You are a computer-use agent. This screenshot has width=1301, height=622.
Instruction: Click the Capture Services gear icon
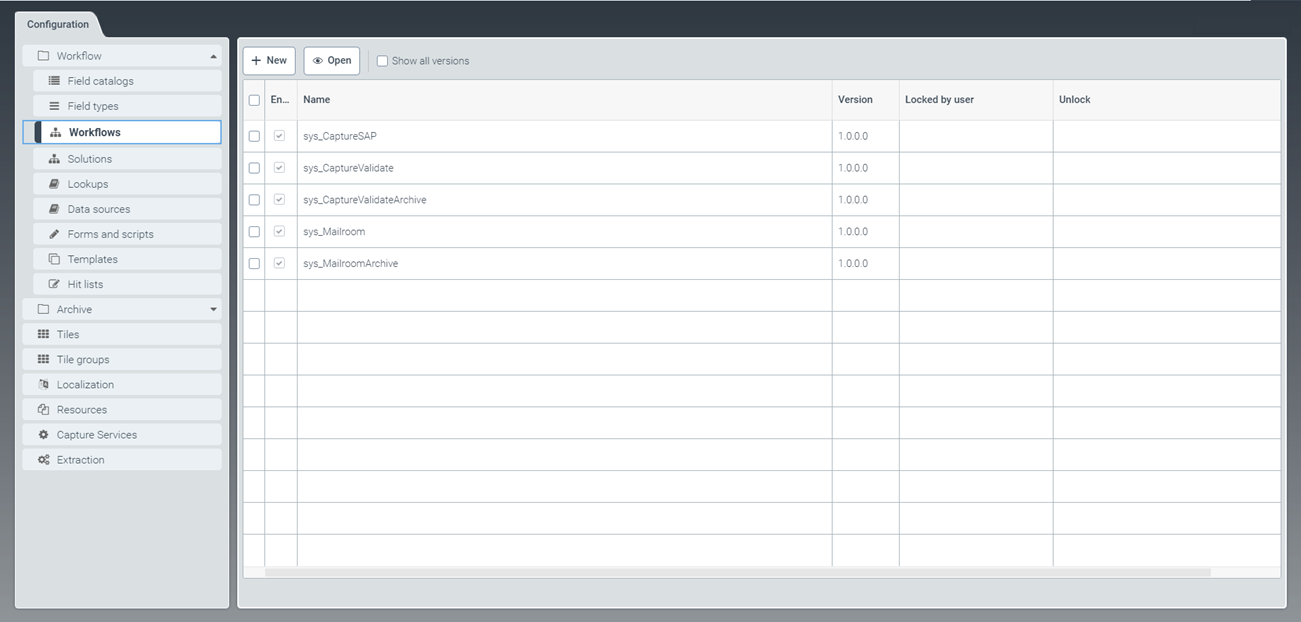pos(44,434)
